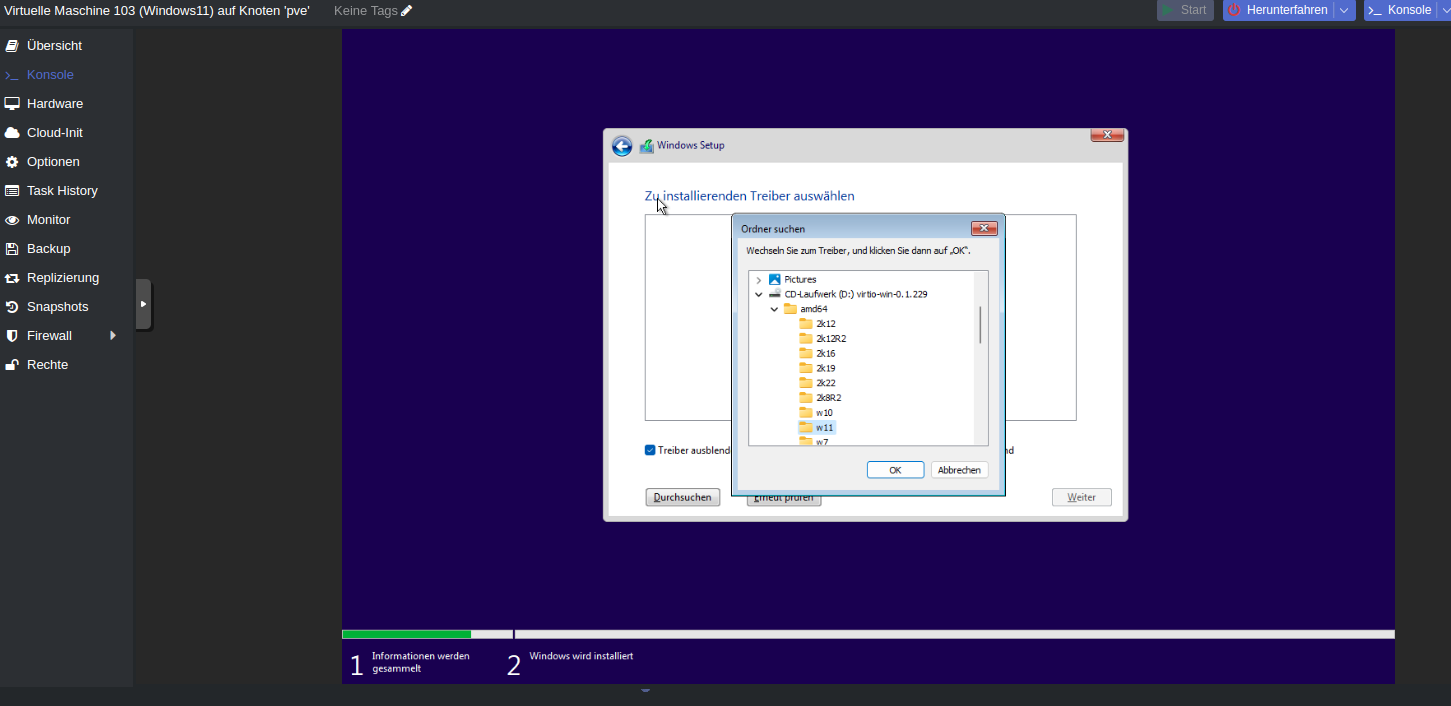
Task: Click the blue back arrow in Windows Setup
Action: click(622, 146)
